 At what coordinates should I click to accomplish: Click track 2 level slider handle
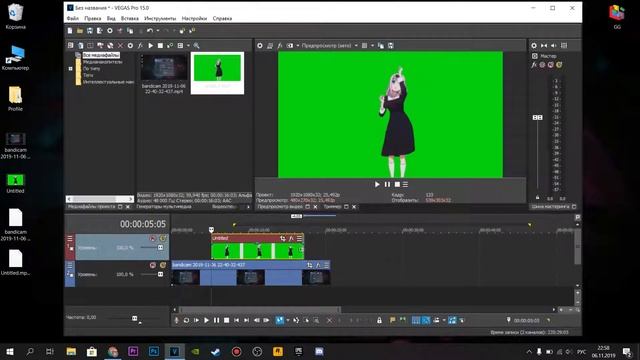160,274
